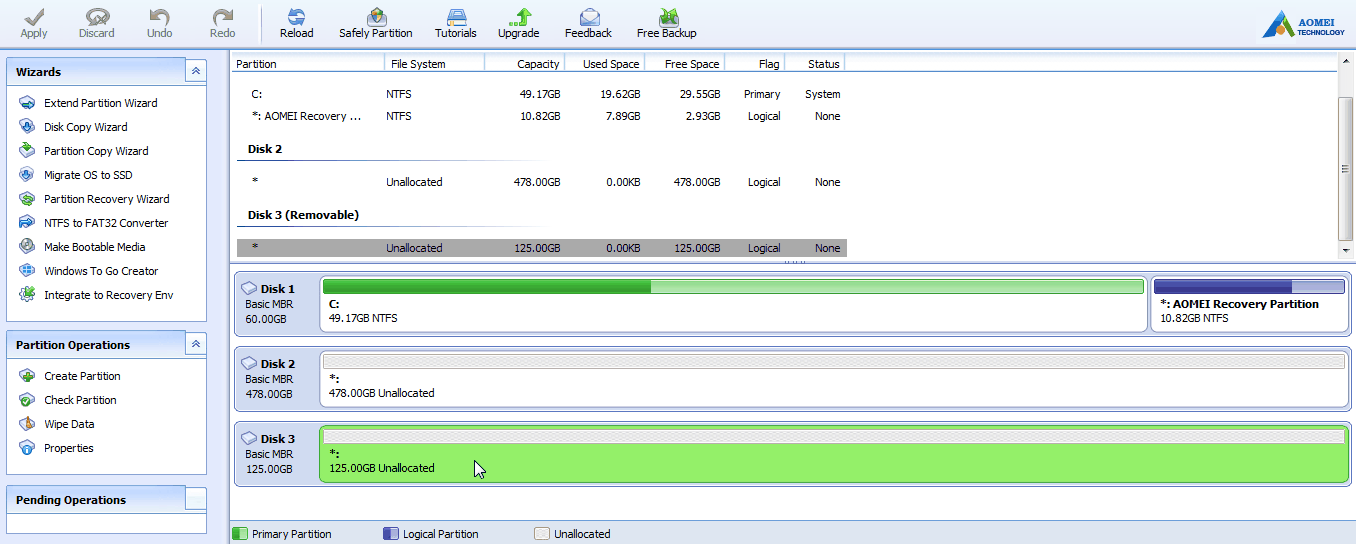
Task: Choose Integrate to Recovery Env
Action: [x=108, y=295]
